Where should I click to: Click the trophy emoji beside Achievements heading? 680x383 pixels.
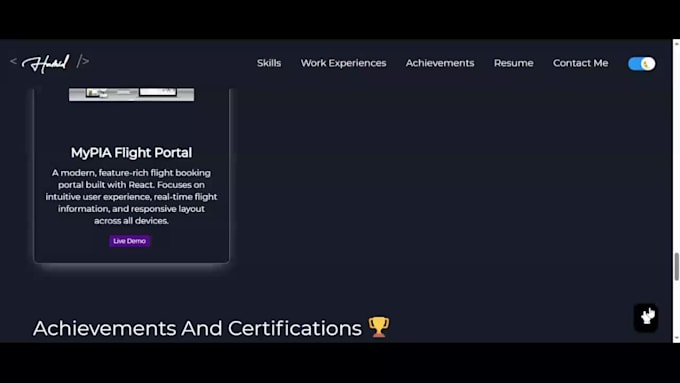point(379,327)
